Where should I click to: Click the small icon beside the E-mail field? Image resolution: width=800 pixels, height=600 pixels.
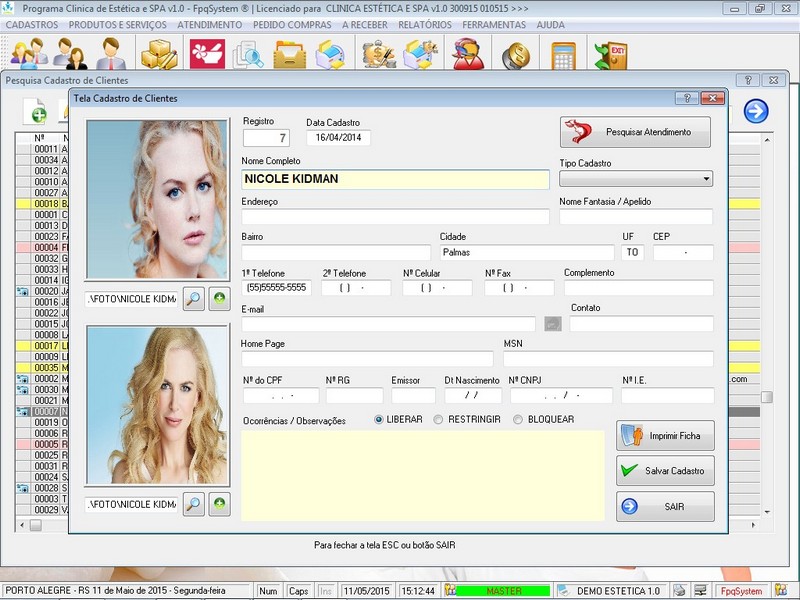click(x=552, y=324)
